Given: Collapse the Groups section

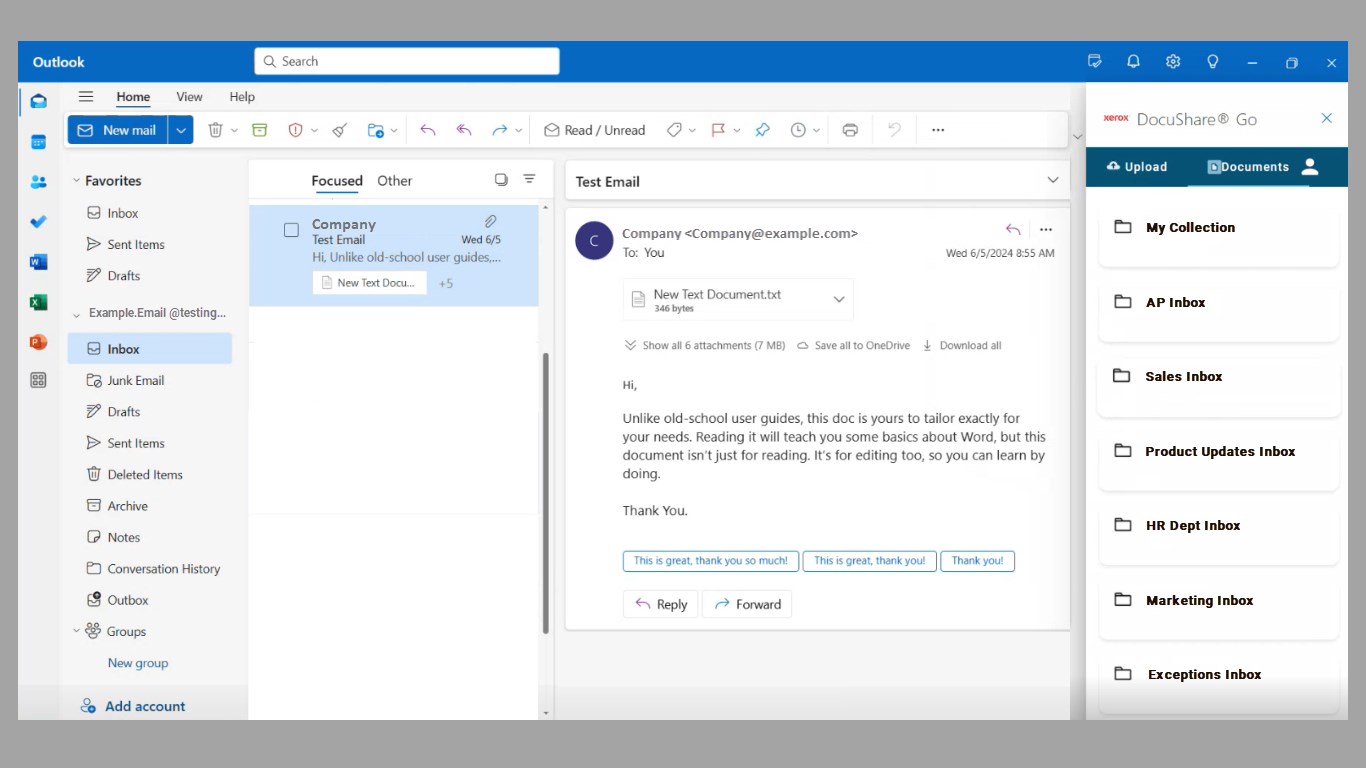Looking at the screenshot, I should (76, 631).
